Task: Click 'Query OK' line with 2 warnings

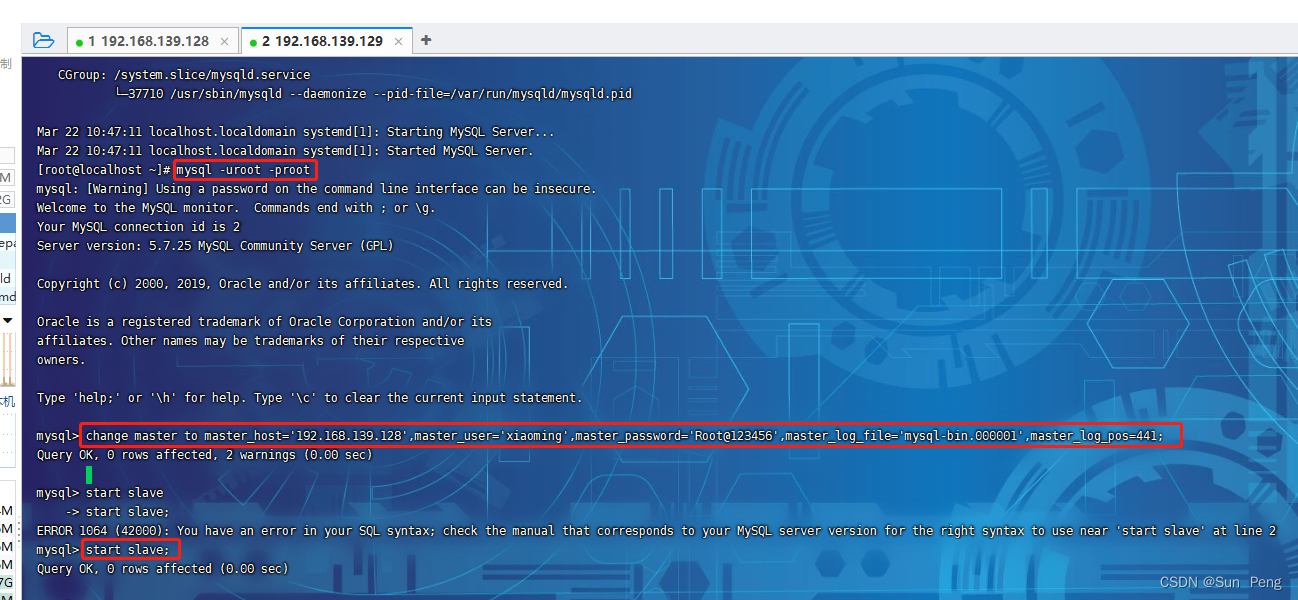Action: pos(204,455)
